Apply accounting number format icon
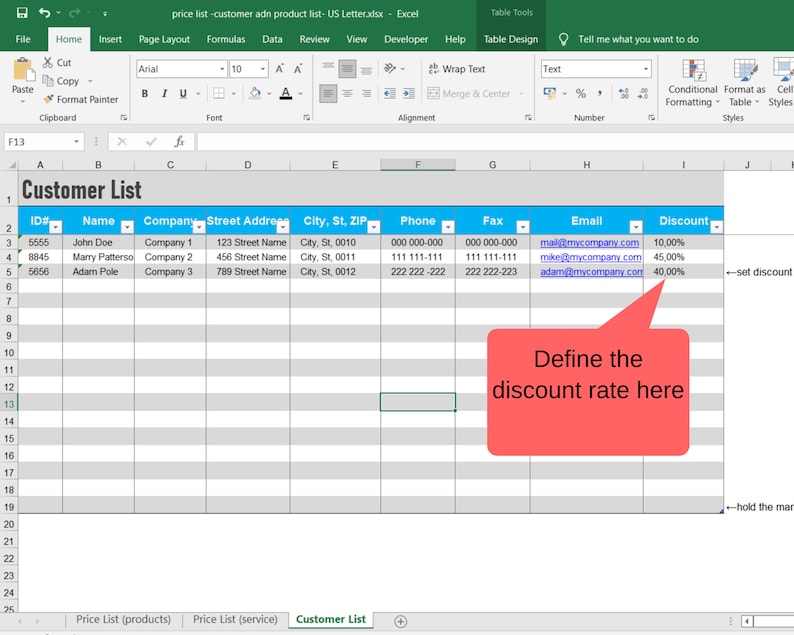The width and height of the screenshot is (794, 635). point(549,93)
